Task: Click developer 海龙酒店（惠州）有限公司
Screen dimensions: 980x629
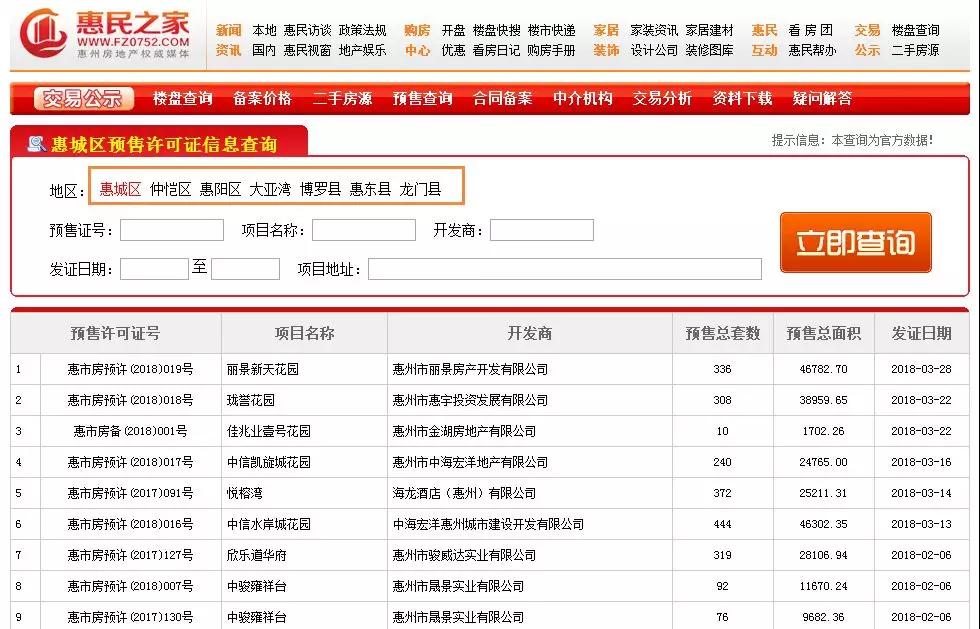Action: (464, 493)
